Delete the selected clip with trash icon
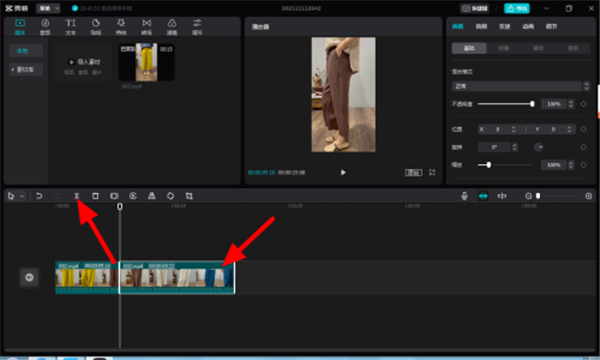Screen dimensions: 600x360 (x=95, y=196)
